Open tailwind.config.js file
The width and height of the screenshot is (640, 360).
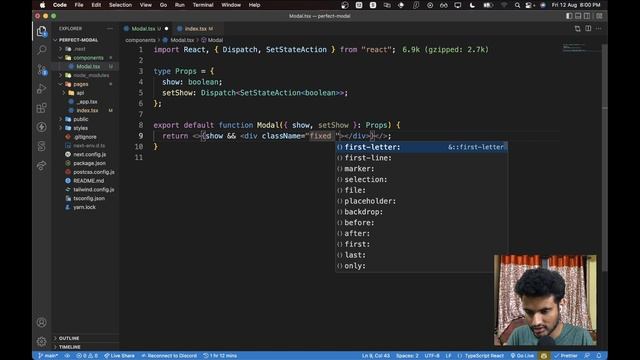(93, 189)
